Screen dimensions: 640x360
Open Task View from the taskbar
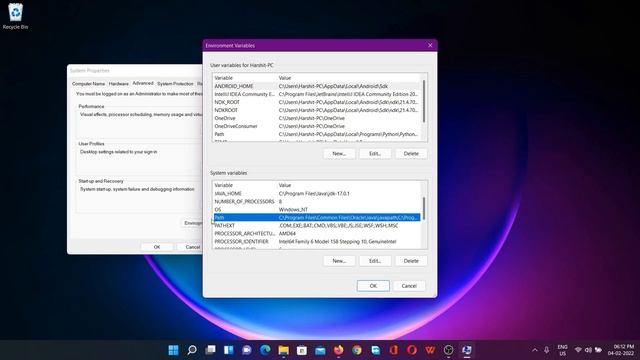click(210, 350)
